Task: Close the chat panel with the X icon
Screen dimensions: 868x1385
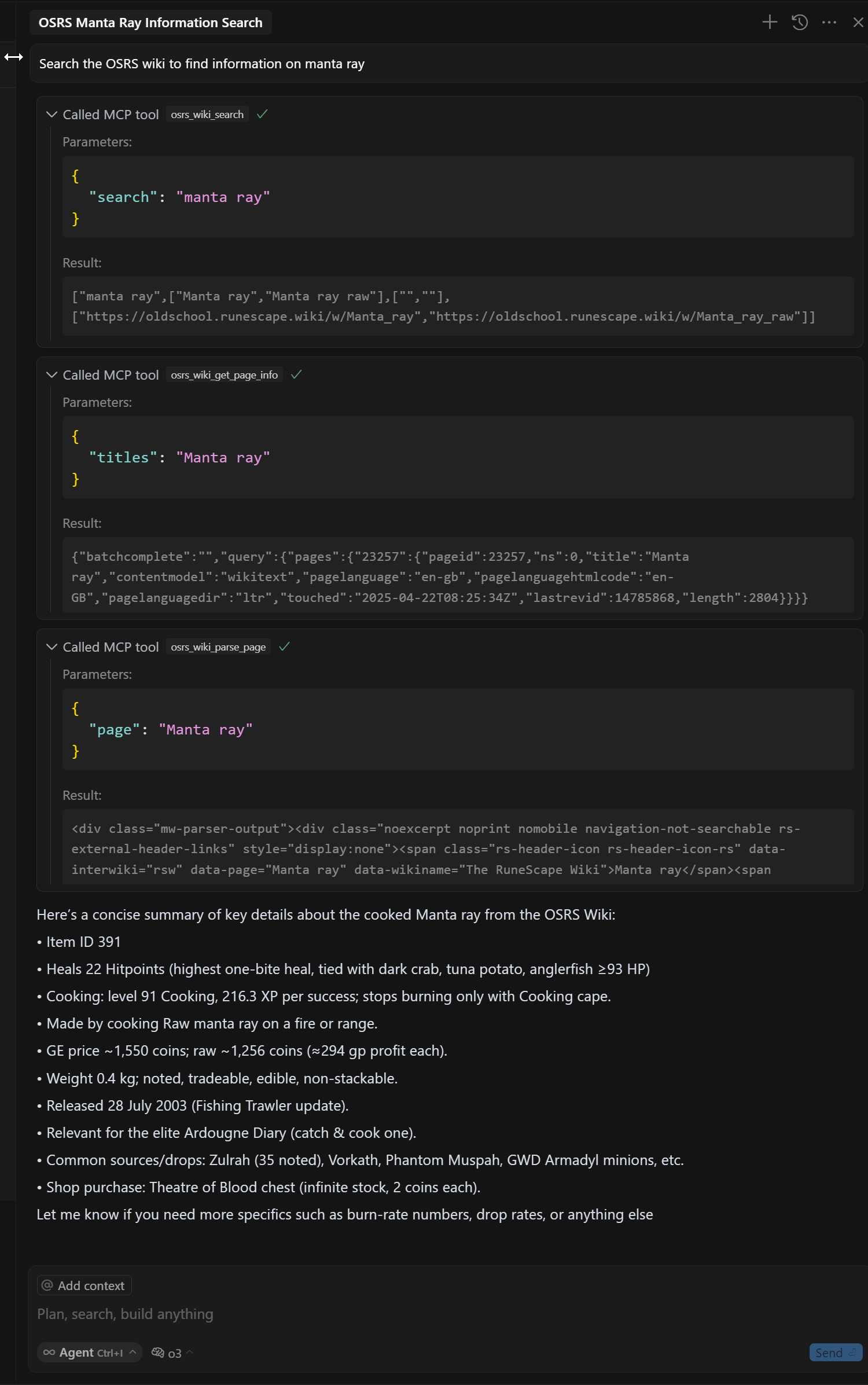Action: [858, 23]
